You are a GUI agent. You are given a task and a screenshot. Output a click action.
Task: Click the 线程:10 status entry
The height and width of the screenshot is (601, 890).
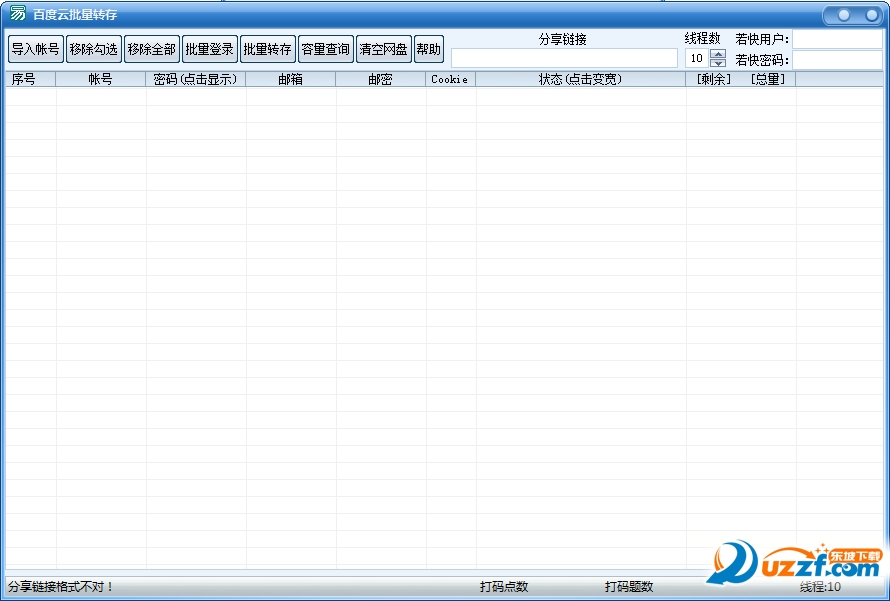click(820, 586)
